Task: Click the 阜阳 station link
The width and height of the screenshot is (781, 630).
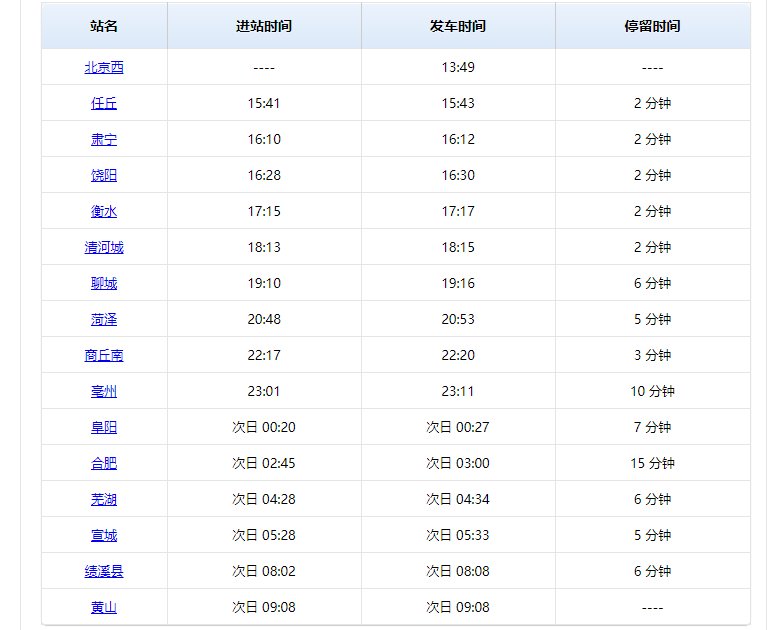Action: pos(104,428)
